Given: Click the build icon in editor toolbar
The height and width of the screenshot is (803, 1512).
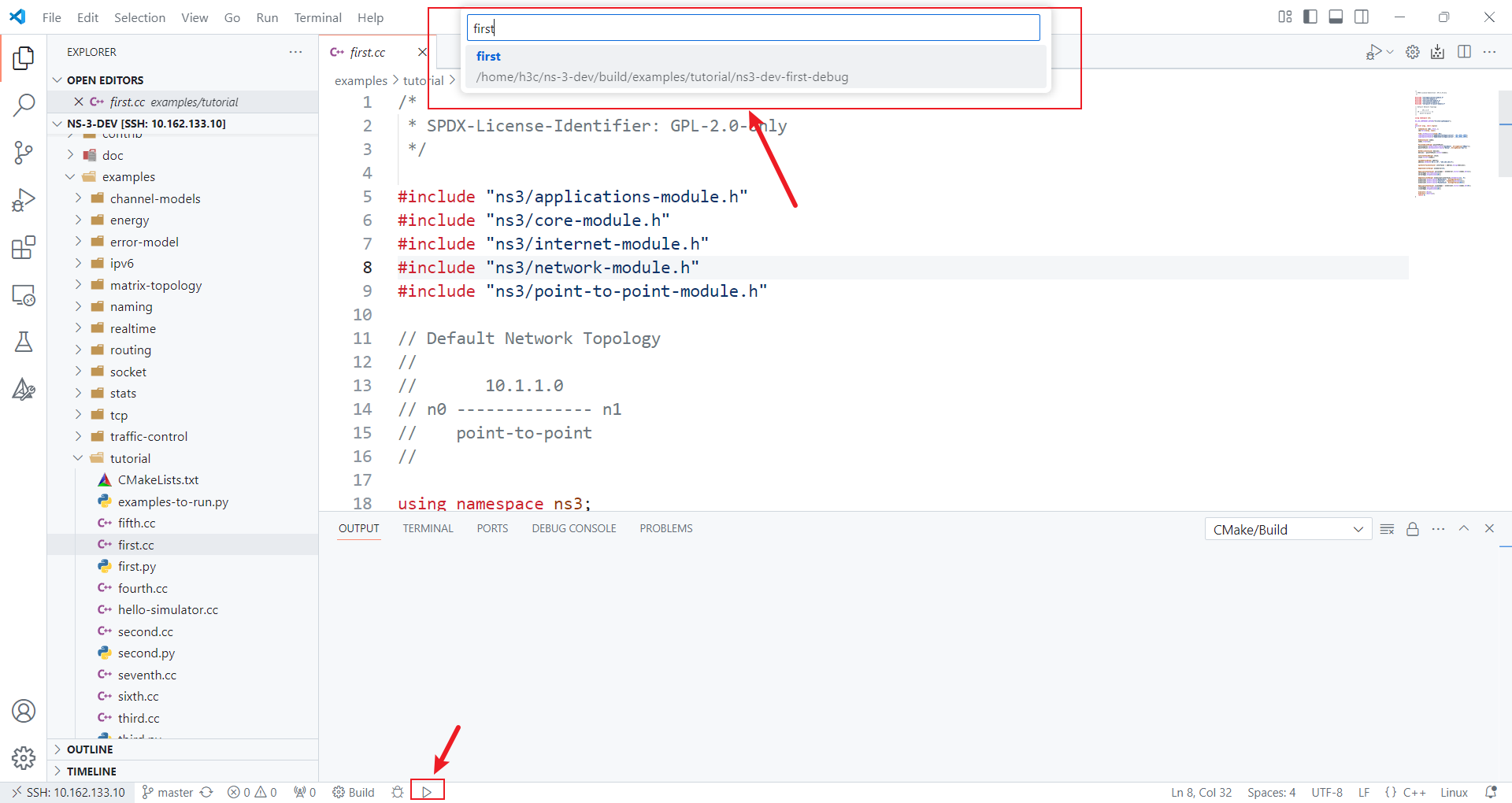Looking at the screenshot, I should (x=1438, y=52).
